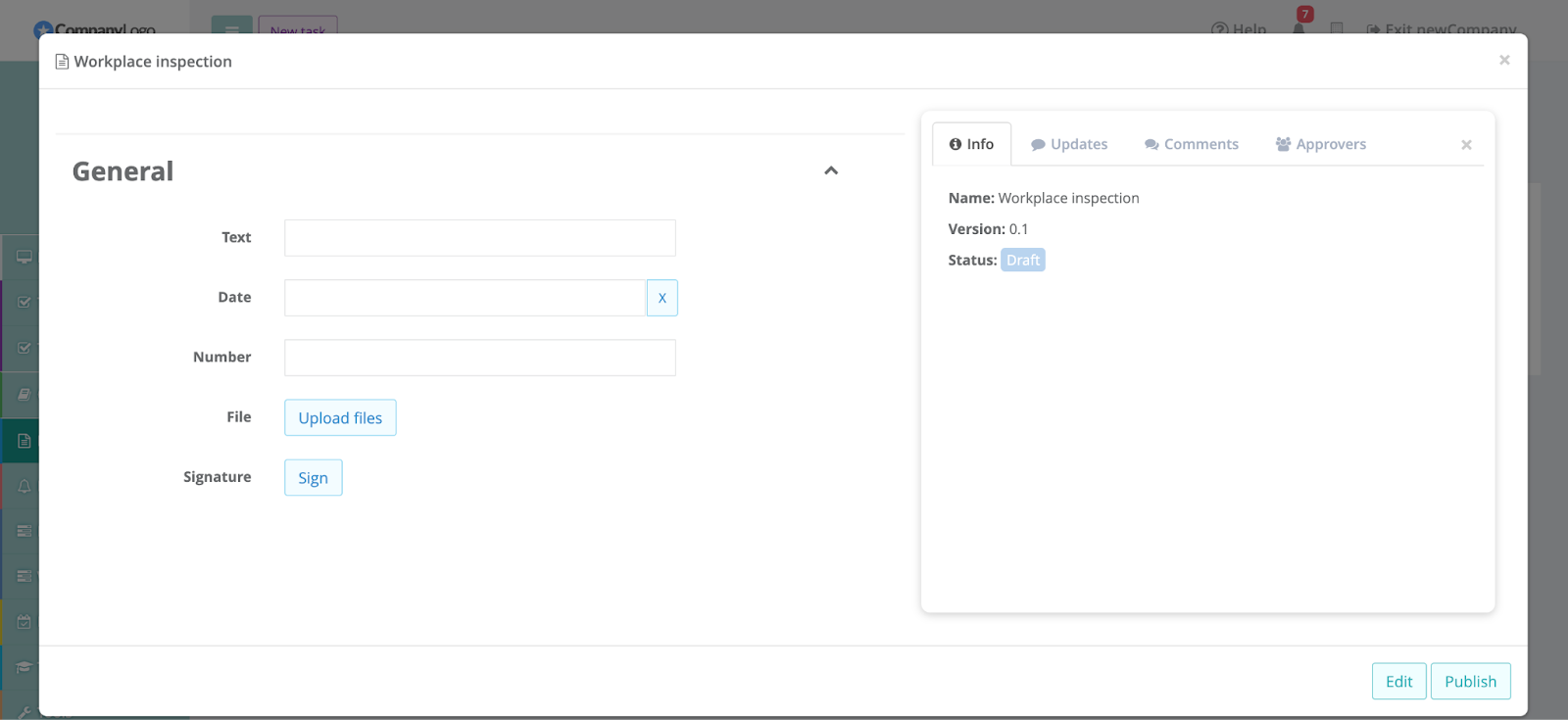The width and height of the screenshot is (1568, 720).
Task: Click the document icon in dialog title
Action: click(x=62, y=62)
